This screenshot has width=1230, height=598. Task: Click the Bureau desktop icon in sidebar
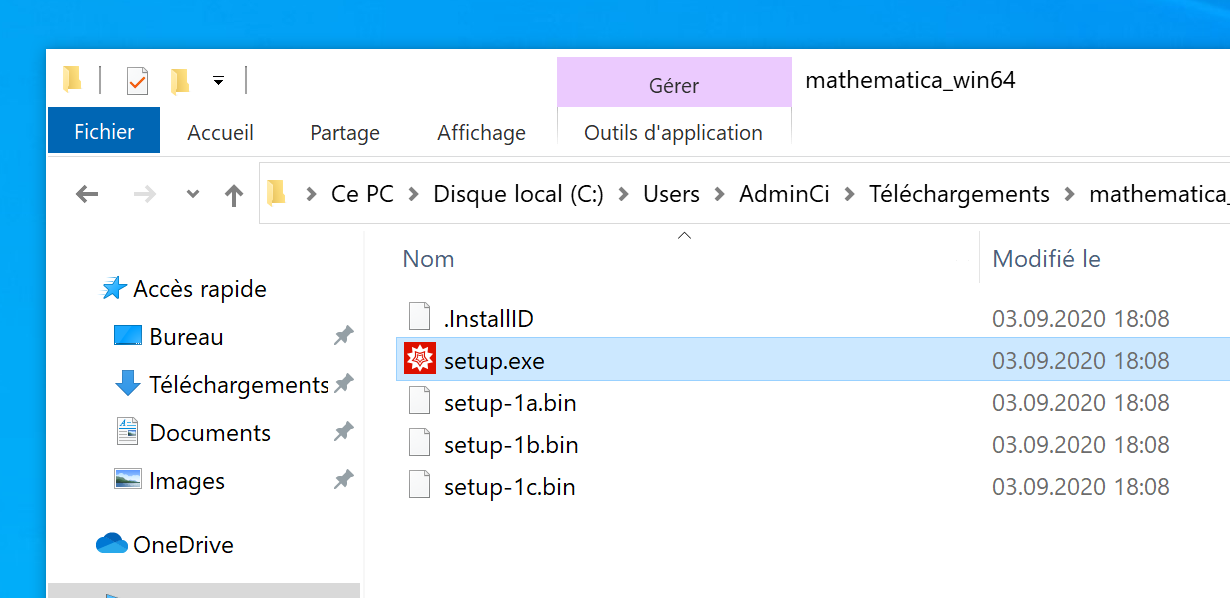(x=127, y=337)
